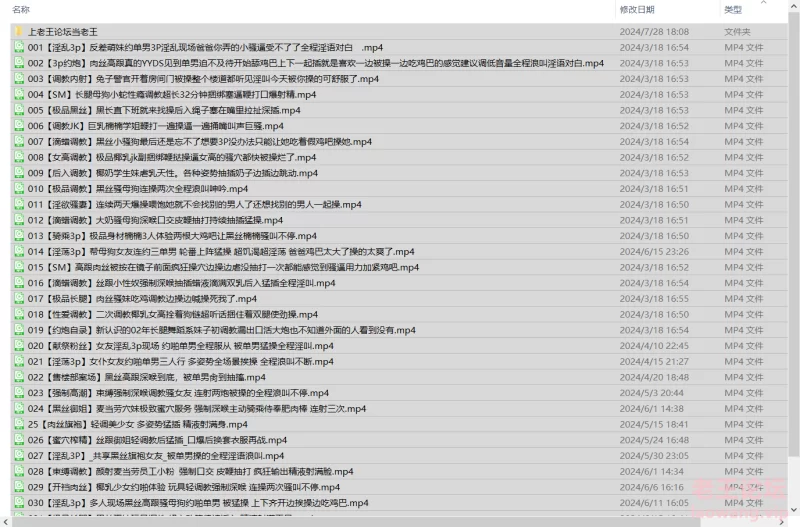The image size is (800, 527).
Task: Click the horizontal scrollbar left arrow
Action: (5, 521)
